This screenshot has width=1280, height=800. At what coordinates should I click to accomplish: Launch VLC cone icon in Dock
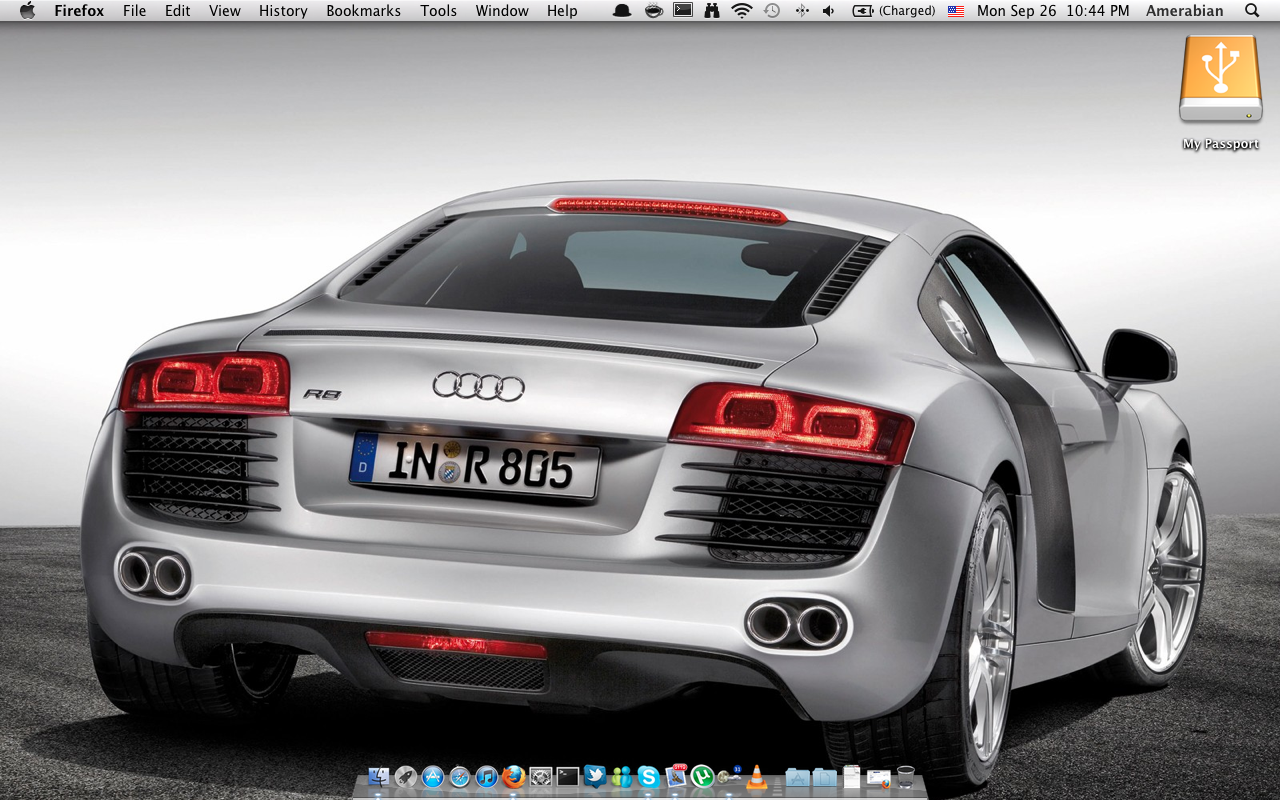(x=757, y=776)
